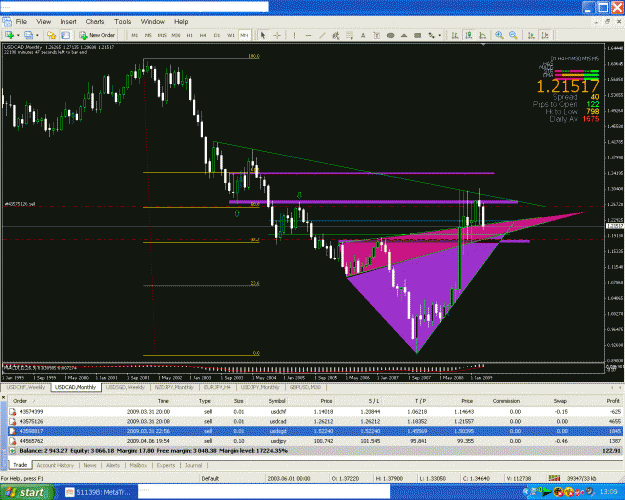Sort orders by Profit column header

(613, 401)
